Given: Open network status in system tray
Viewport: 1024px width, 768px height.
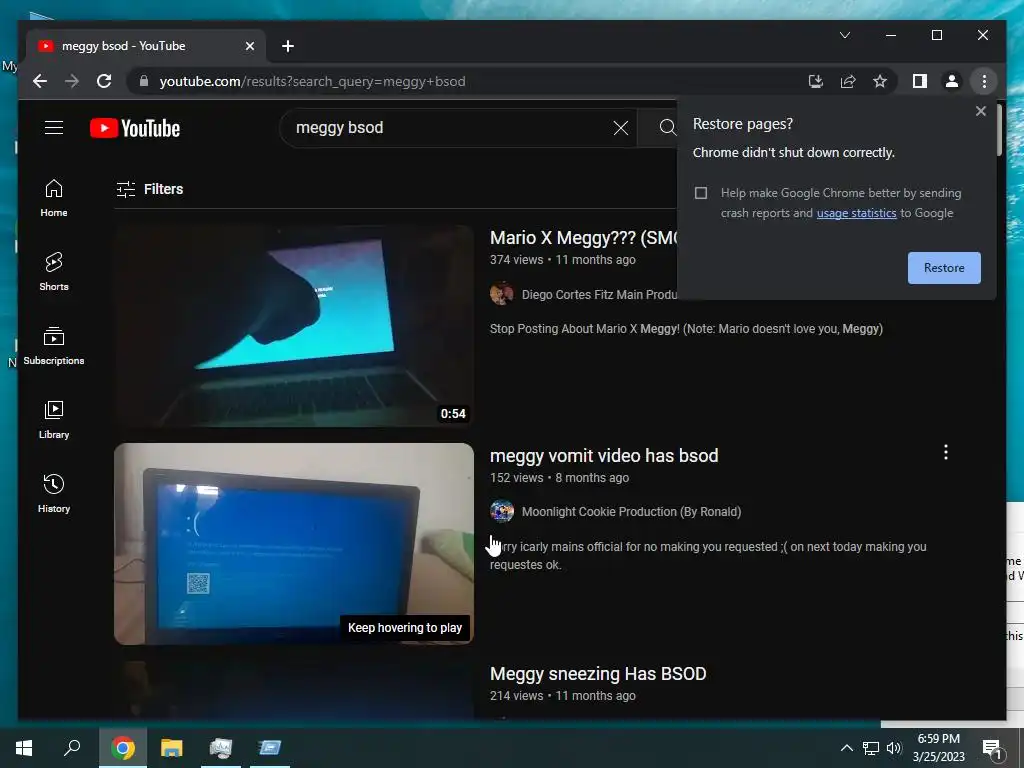Looking at the screenshot, I should (871, 748).
